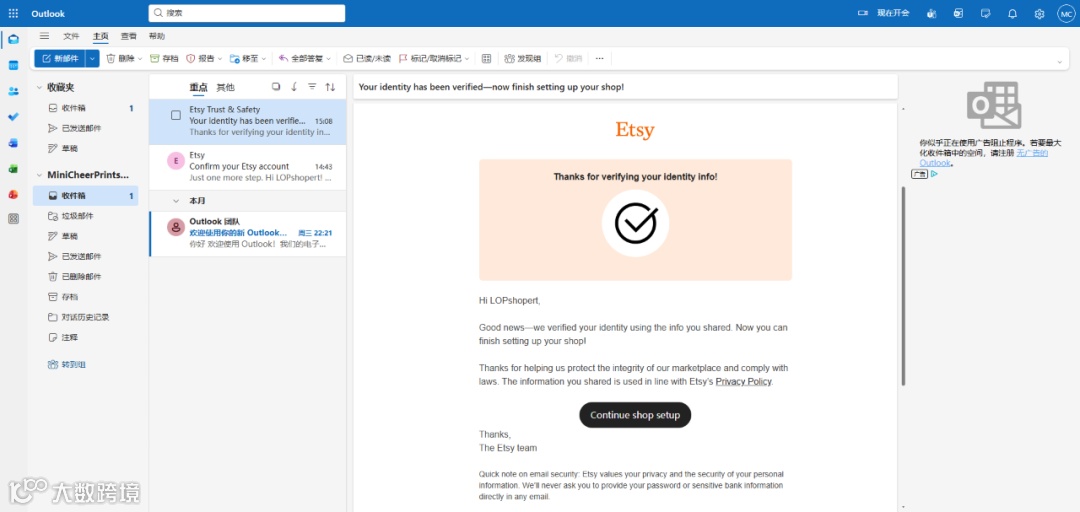Open 标记/取消标记 flag dropdown

(x=467, y=59)
